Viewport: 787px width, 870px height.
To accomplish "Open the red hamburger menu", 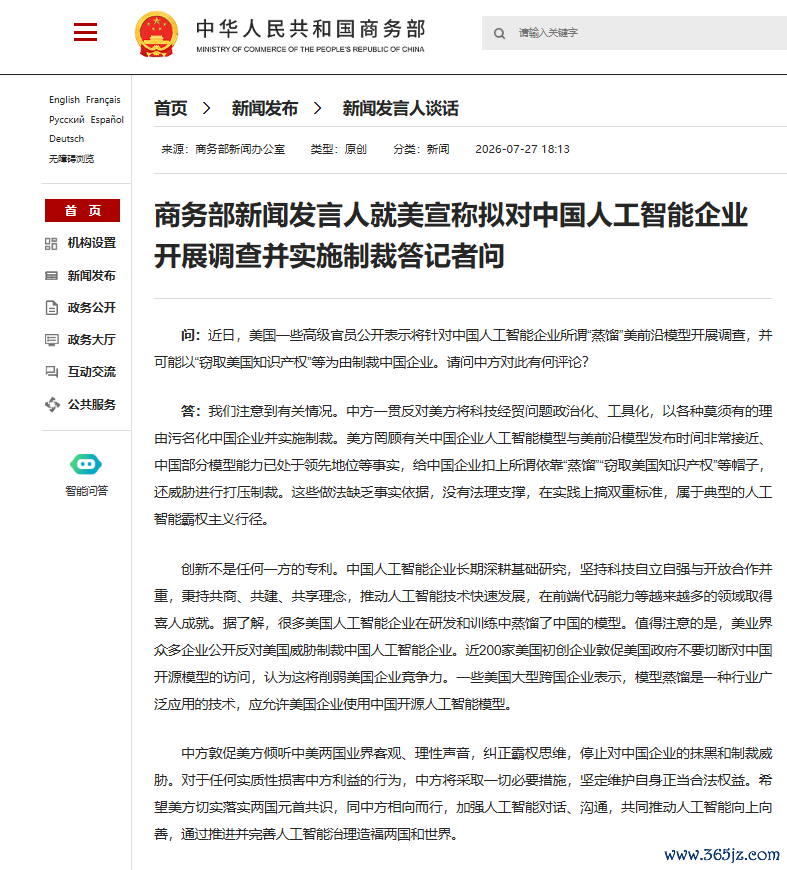I will [x=85, y=32].
